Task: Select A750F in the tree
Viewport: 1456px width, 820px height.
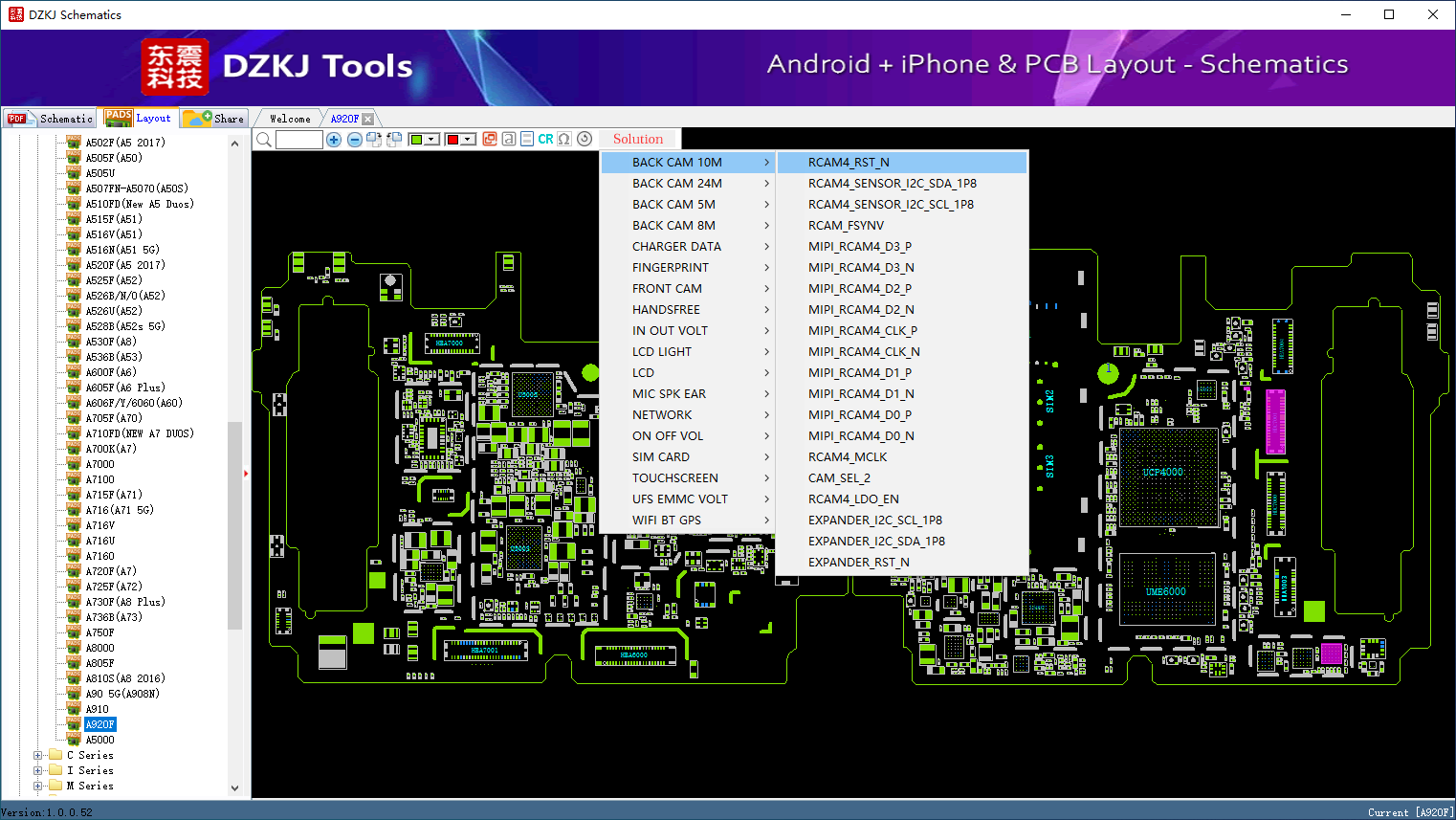Action: click(x=99, y=632)
